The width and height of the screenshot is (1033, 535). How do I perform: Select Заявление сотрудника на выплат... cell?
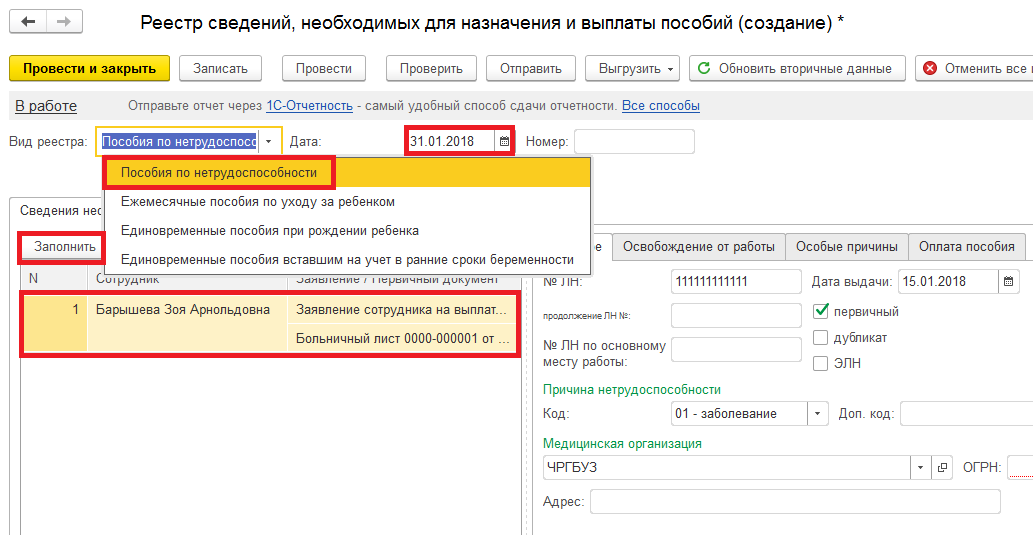pos(403,310)
